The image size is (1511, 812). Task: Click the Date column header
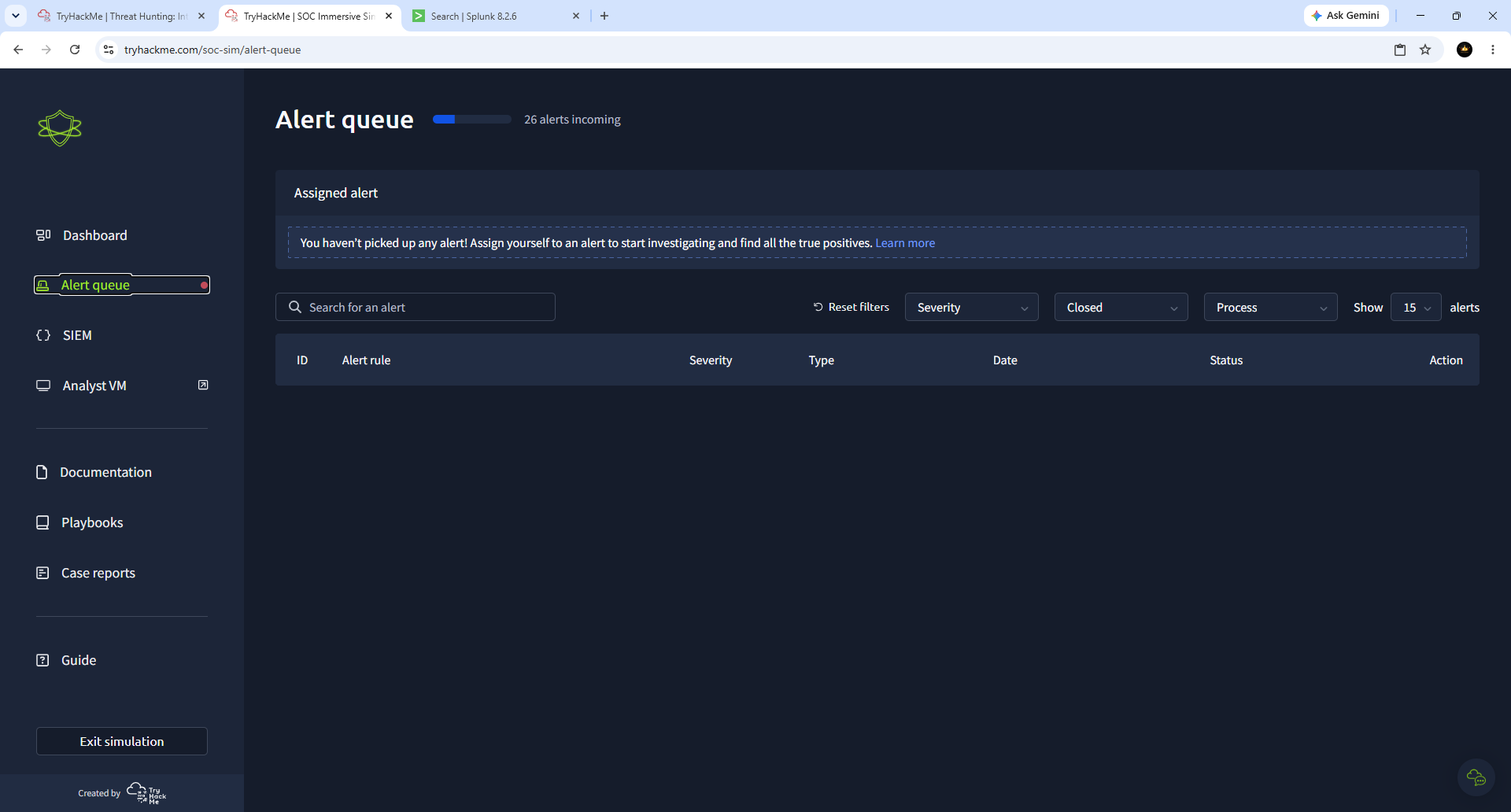pos(1005,360)
